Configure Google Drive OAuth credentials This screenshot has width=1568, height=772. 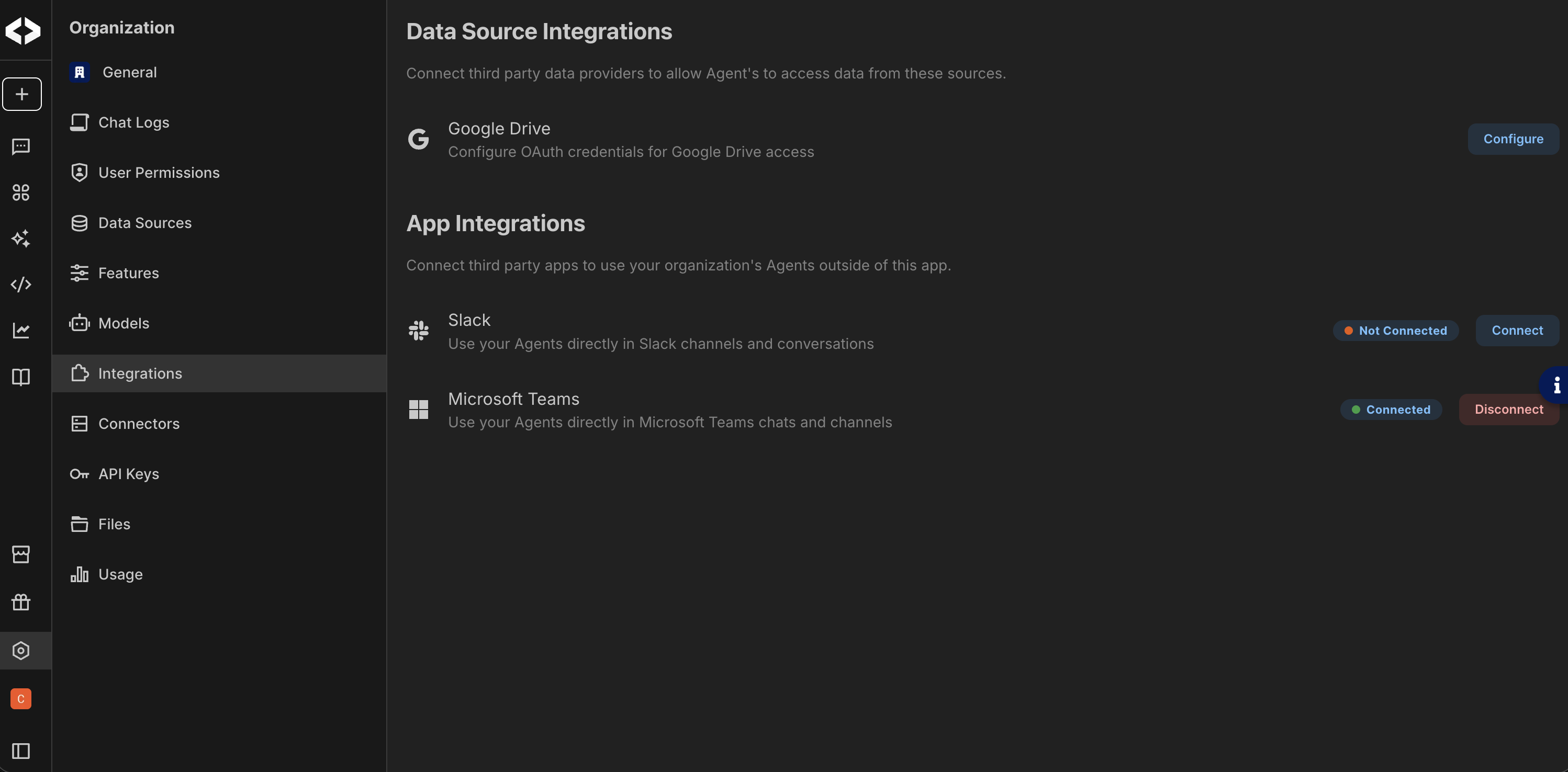point(1513,139)
